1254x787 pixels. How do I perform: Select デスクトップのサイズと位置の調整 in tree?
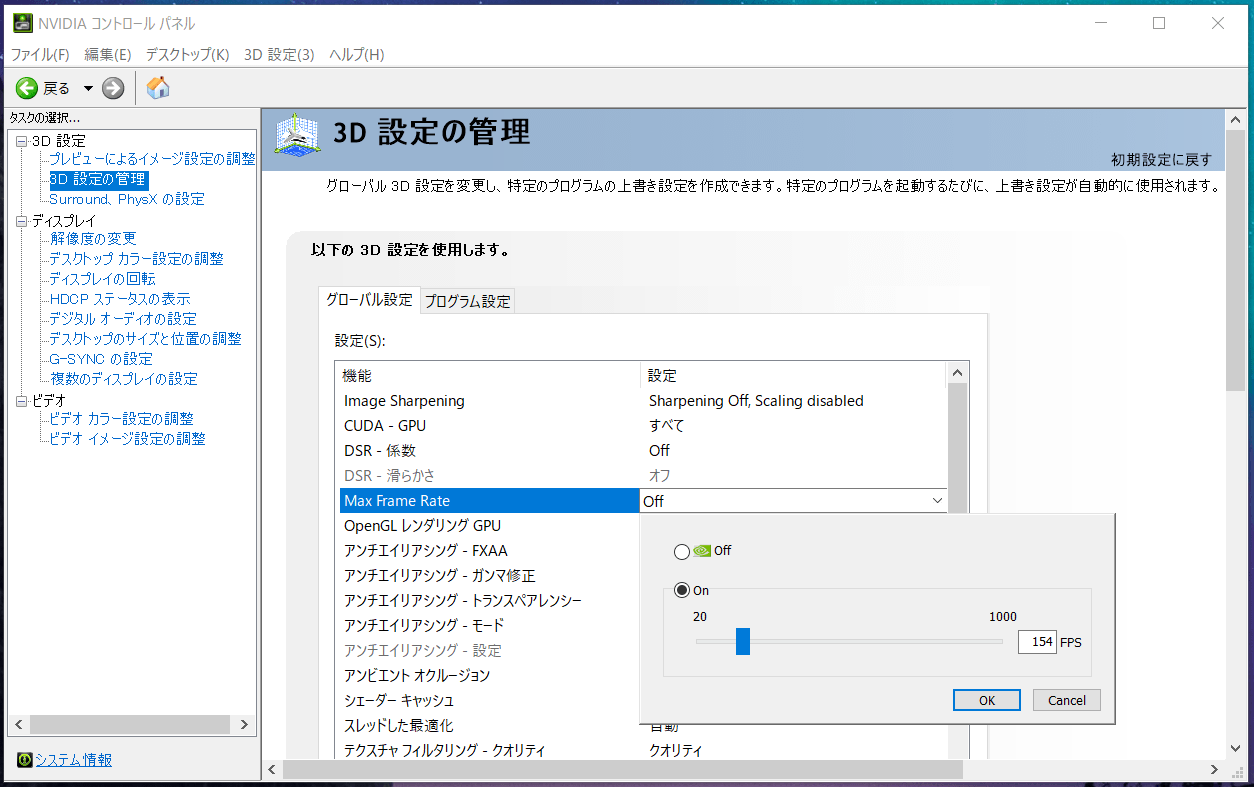click(x=145, y=339)
